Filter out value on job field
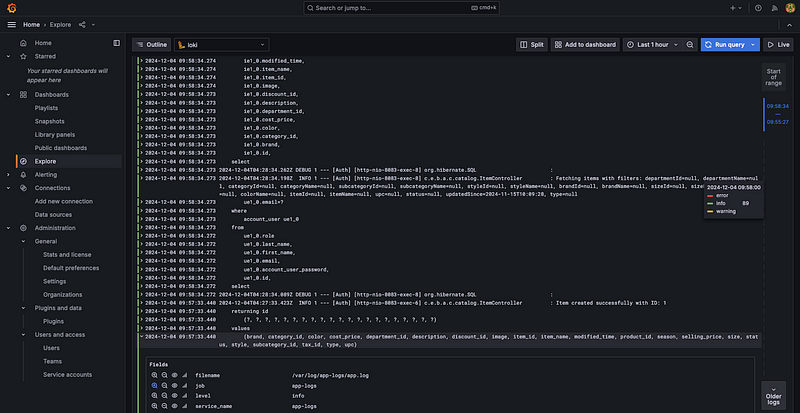This screenshot has height=413, width=800. click(164, 385)
